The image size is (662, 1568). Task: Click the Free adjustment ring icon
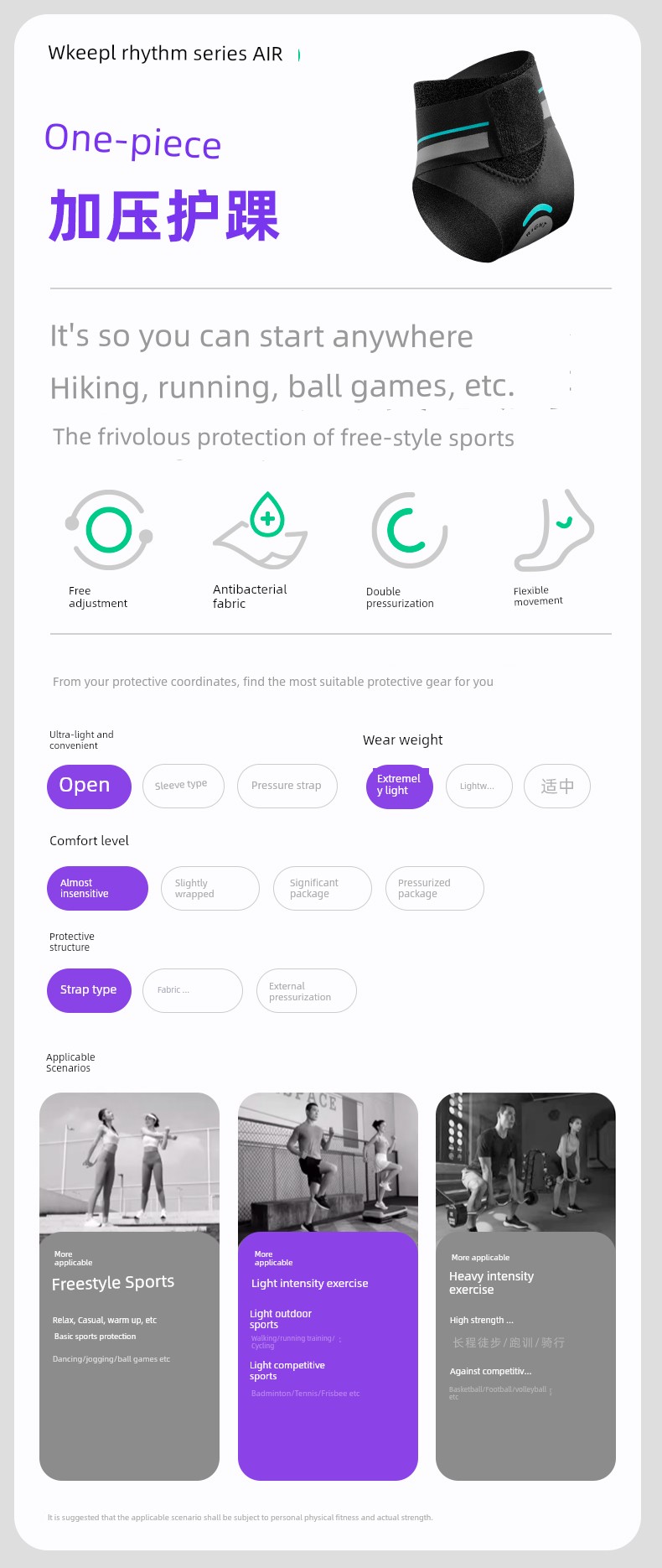(x=109, y=530)
